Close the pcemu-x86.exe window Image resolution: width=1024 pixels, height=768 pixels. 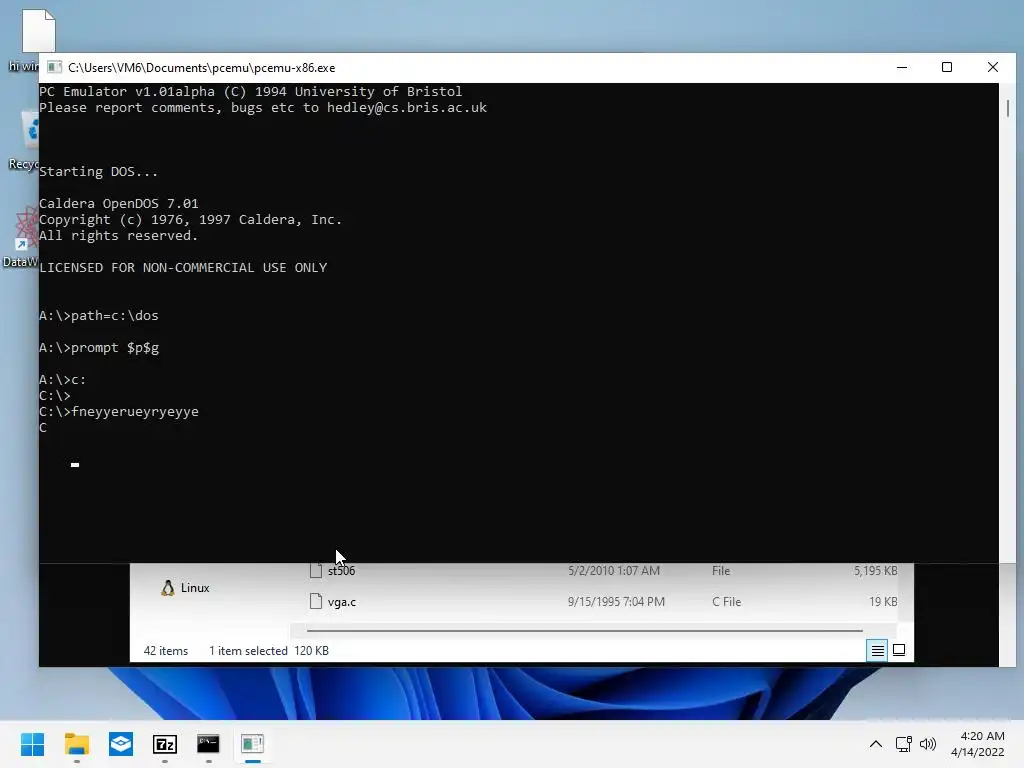coord(993,67)
